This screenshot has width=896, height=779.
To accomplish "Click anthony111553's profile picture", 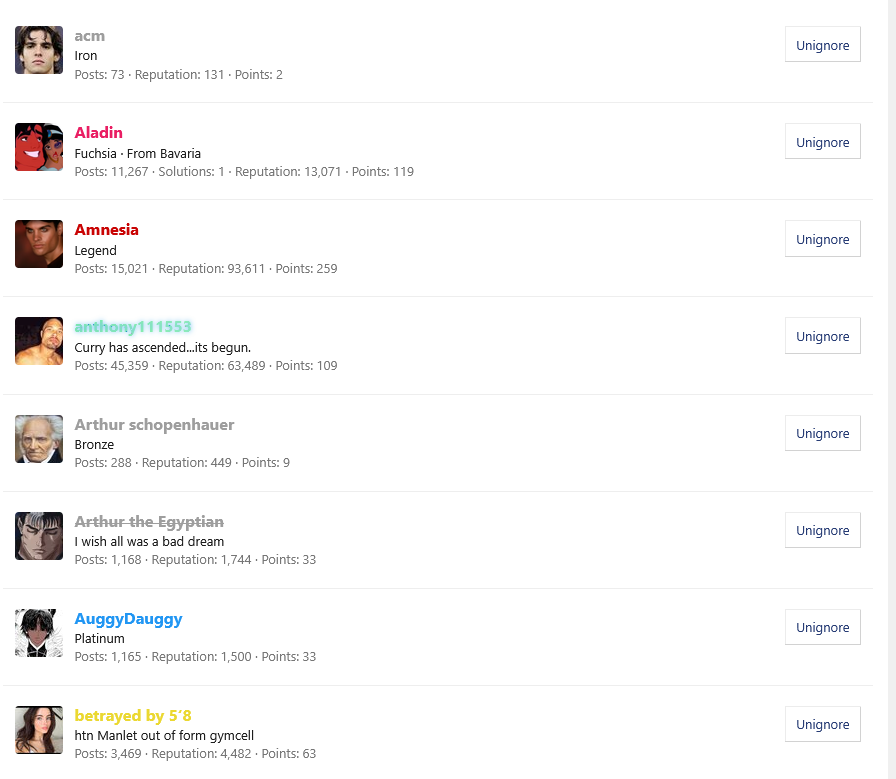I will coord(39,341).
